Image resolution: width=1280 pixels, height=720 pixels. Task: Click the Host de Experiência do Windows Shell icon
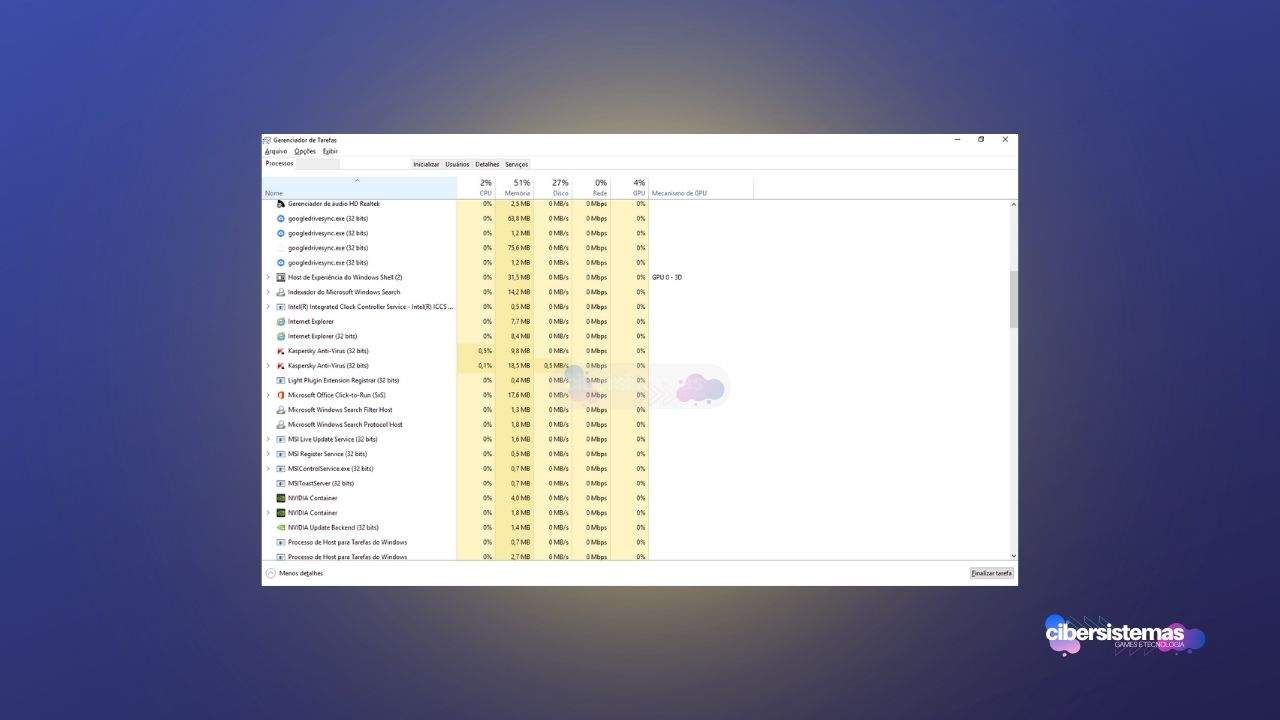281,277
